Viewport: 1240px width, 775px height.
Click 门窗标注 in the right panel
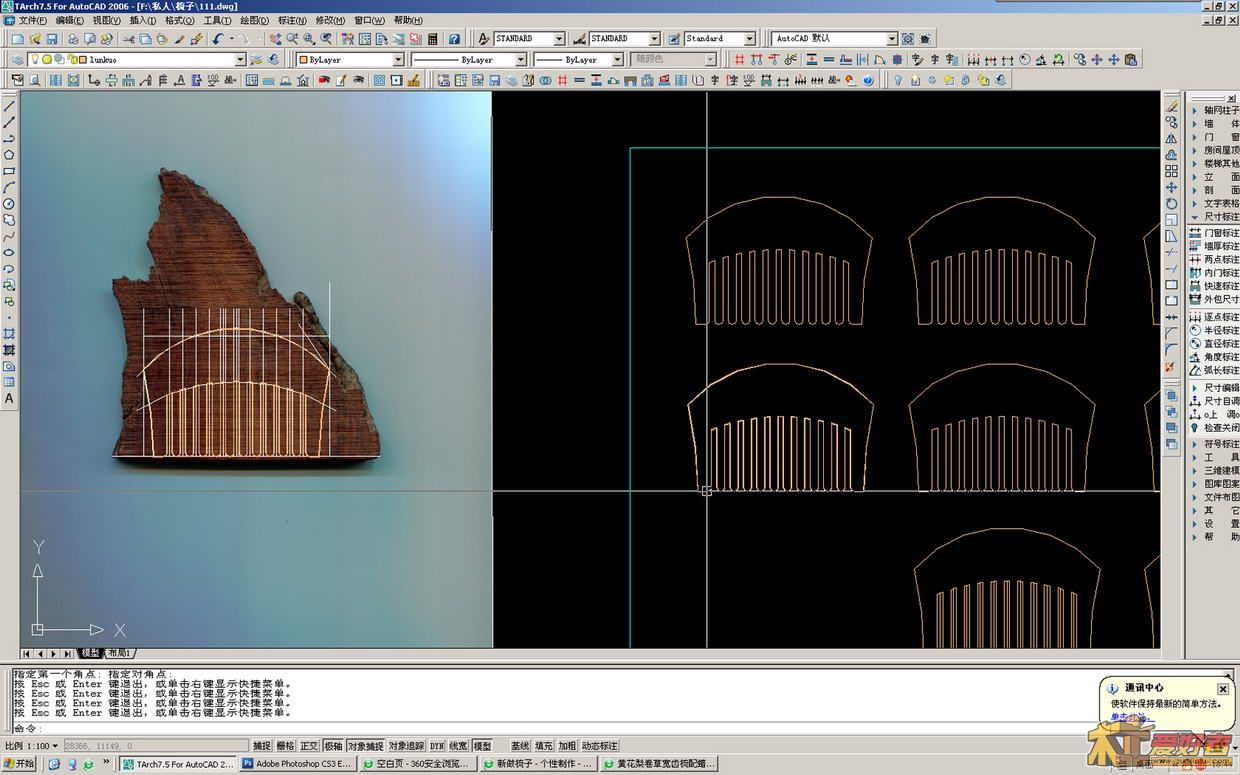click(1220, 232)
